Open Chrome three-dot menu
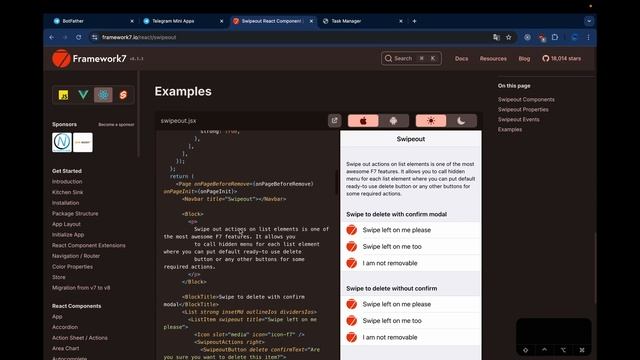Screen dimensions: 640x360 (588, 37)
